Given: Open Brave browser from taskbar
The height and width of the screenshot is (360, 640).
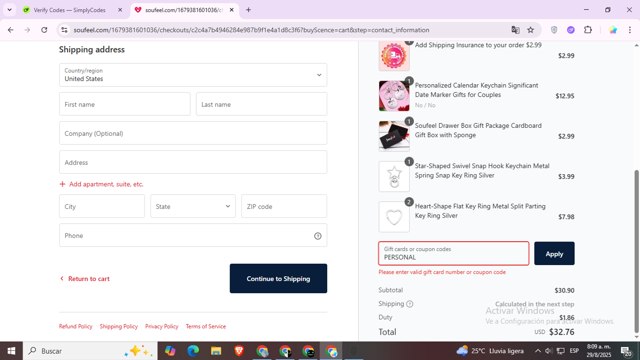Looking at the screenshot, I should 239,351.
